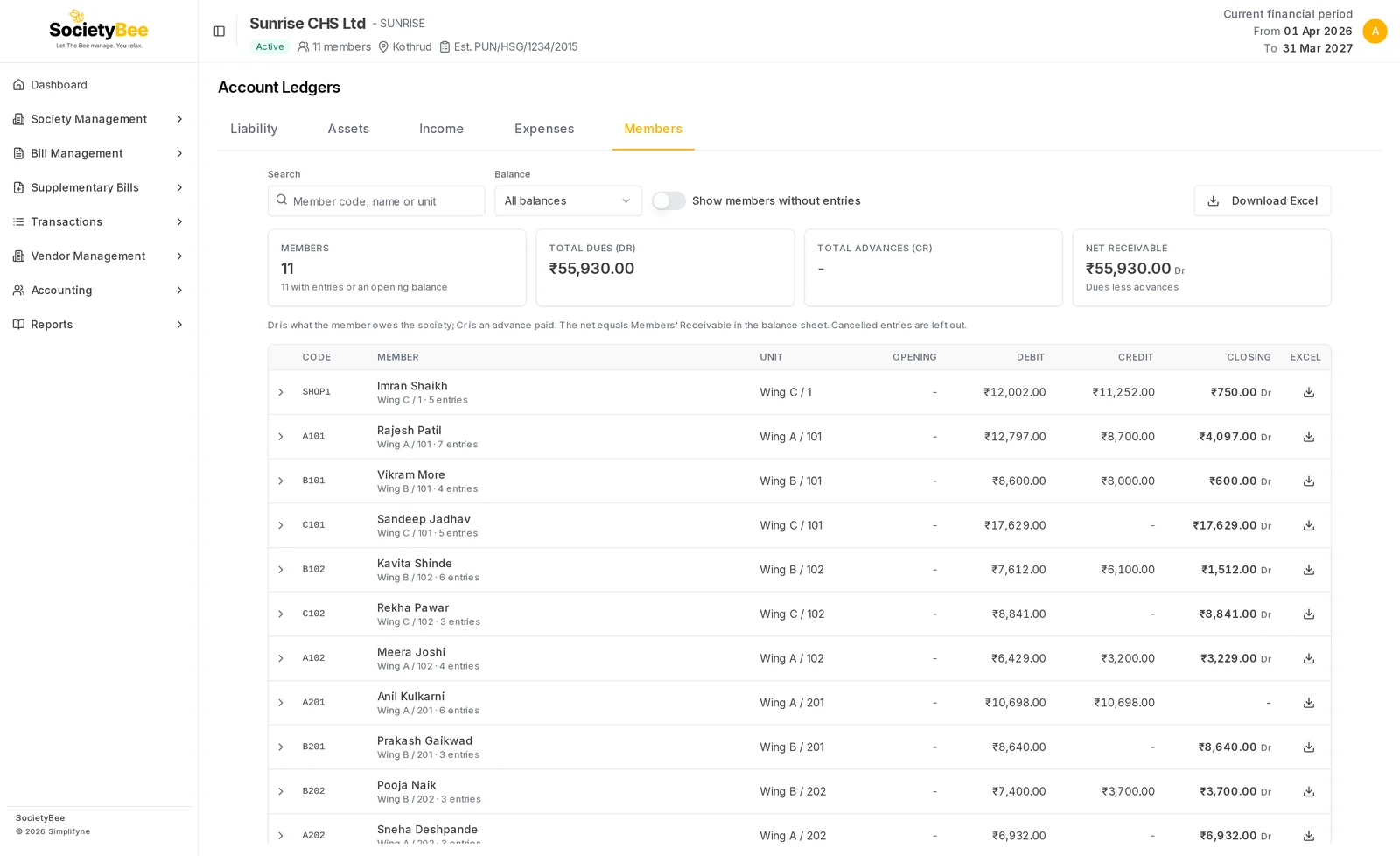Image resolution: width=1400 pixels, height=856 pixels.
Task: Click the search magnifier icon
Action: 282,200
